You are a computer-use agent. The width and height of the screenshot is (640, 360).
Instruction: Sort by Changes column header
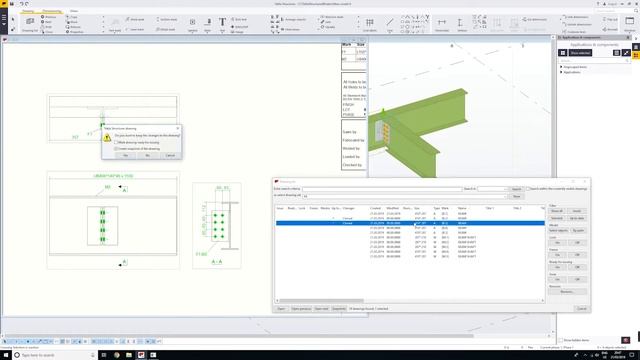[348, 208]
